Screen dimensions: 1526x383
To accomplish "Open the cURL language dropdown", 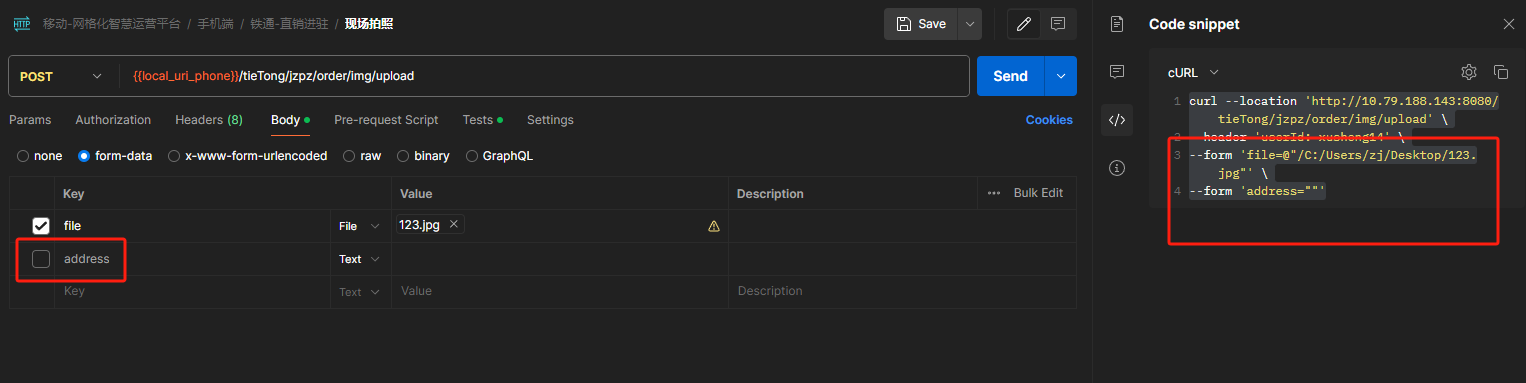I will coord(1193,72).
